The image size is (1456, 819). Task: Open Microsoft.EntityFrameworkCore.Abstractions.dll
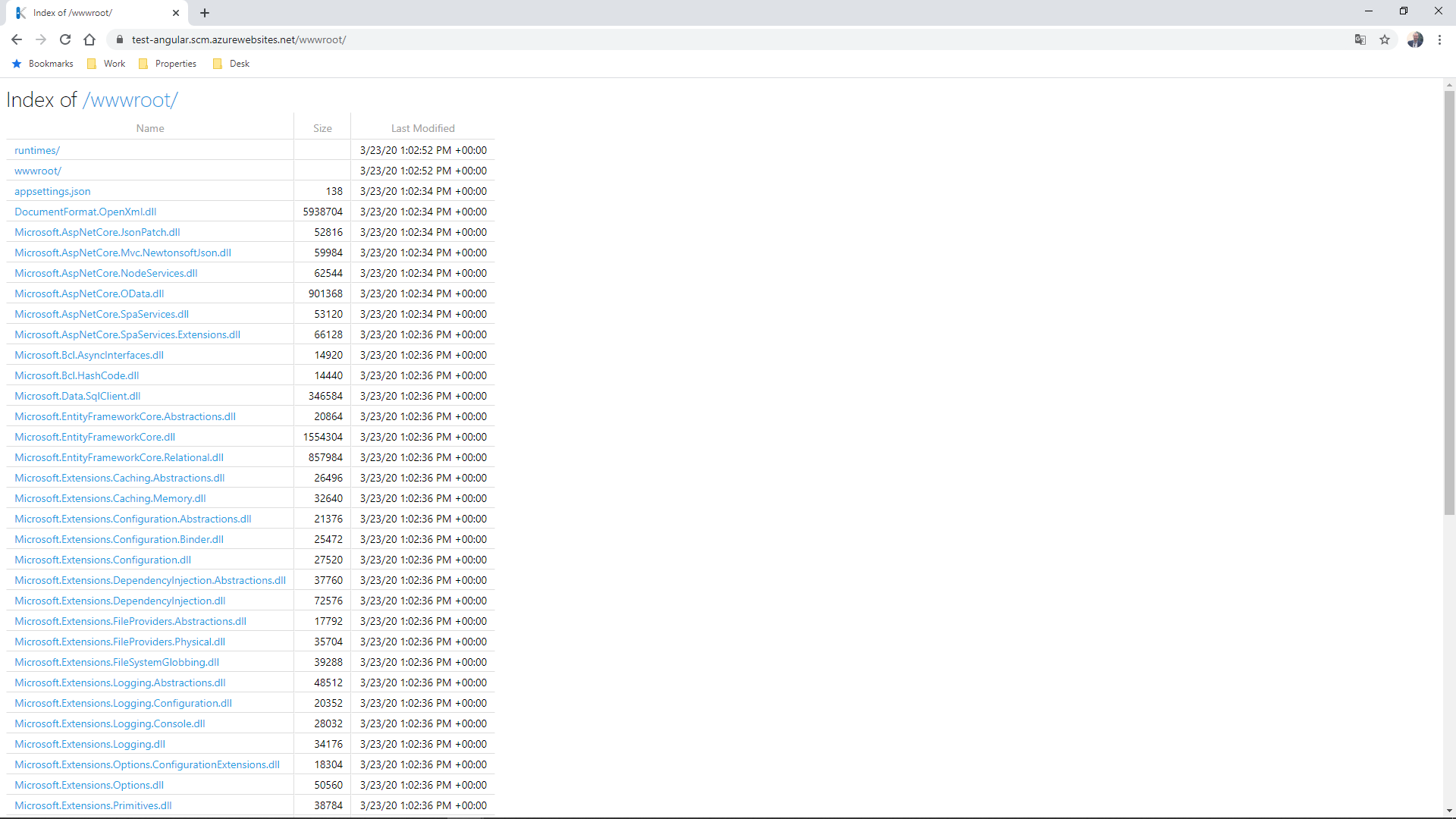125,416
